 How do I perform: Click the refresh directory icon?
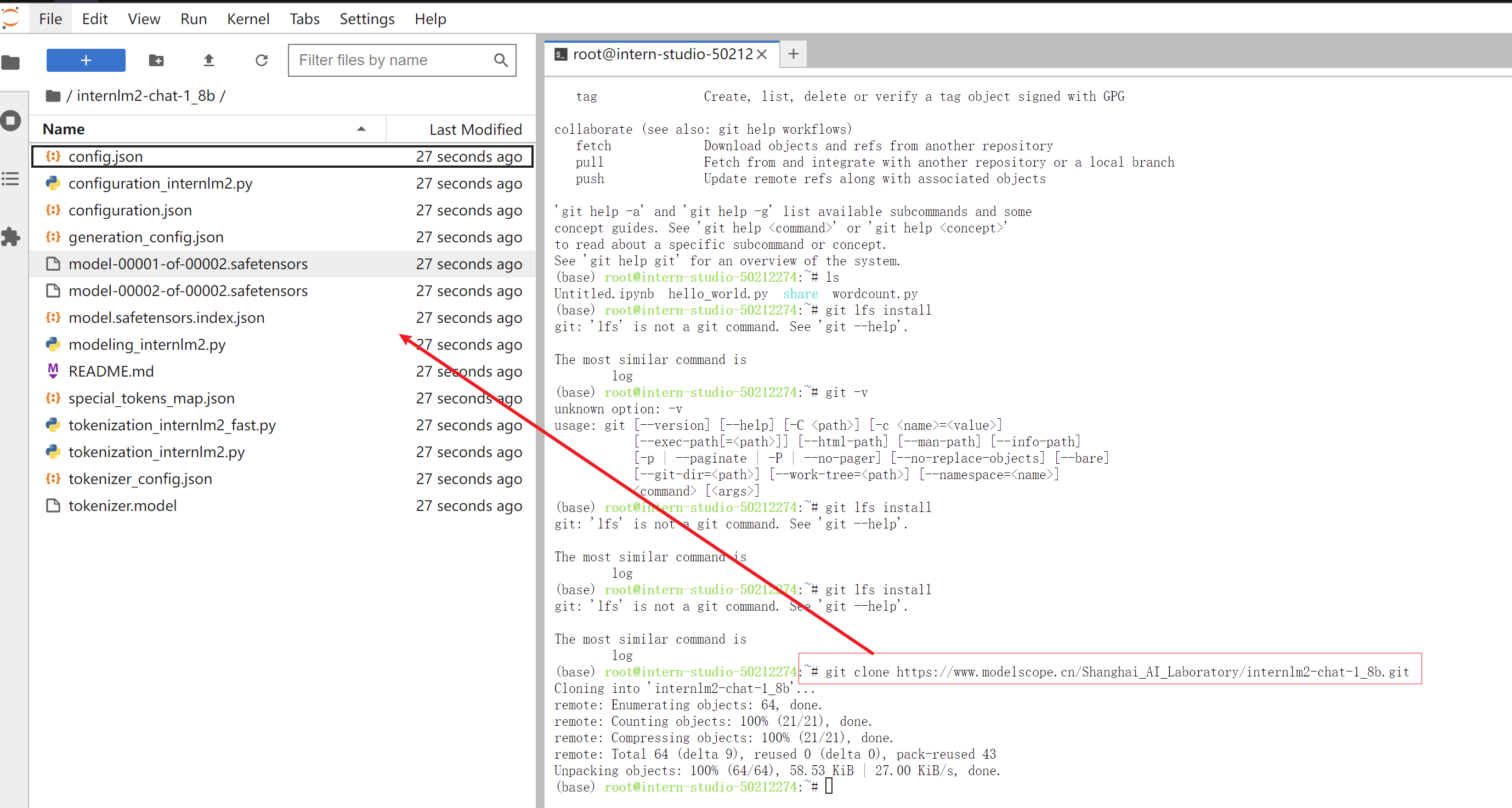click(x=260, y=60)
